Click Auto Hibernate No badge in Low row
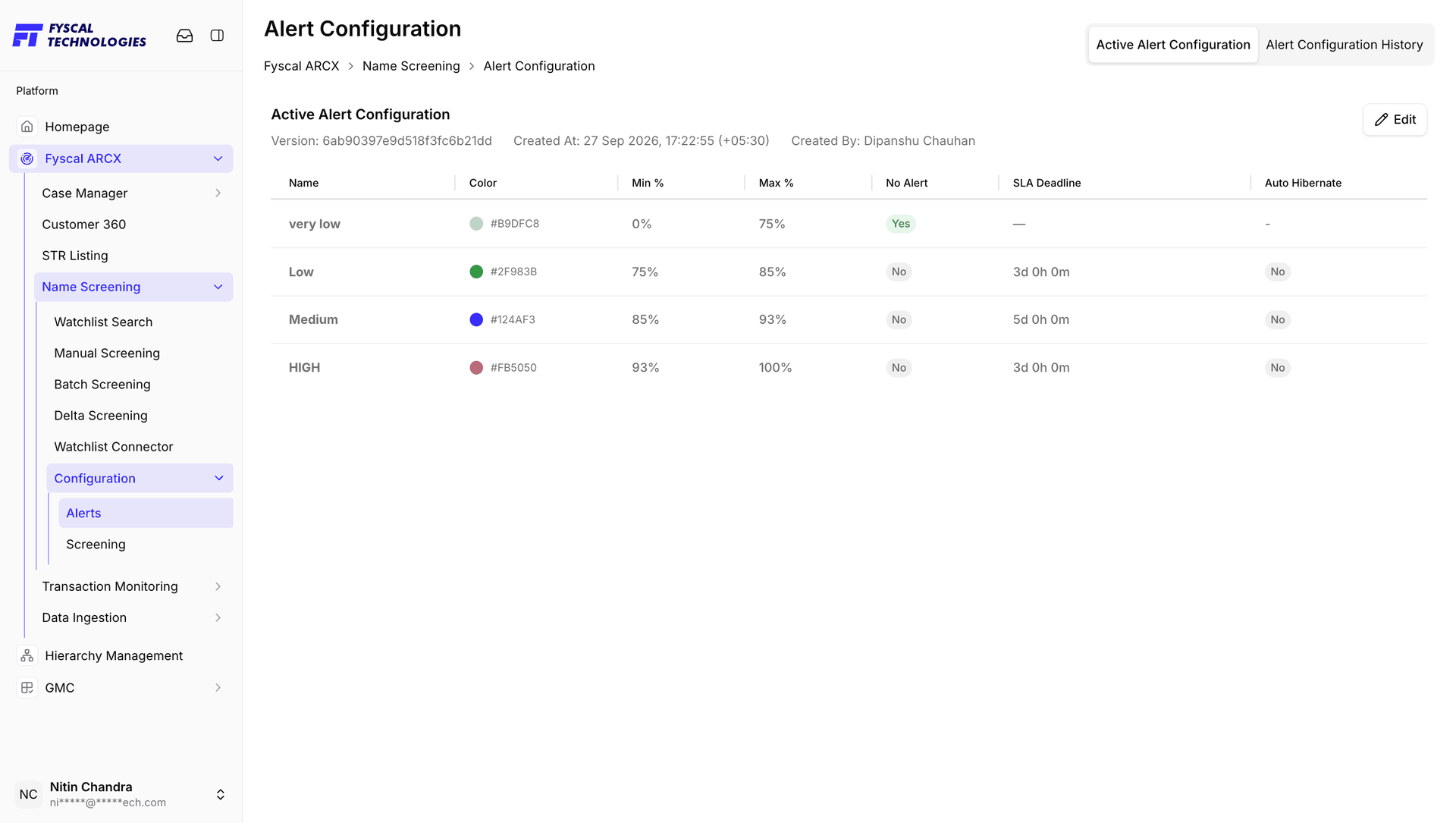Viewport: 1456px width, 823px height. click(1278, 272)
